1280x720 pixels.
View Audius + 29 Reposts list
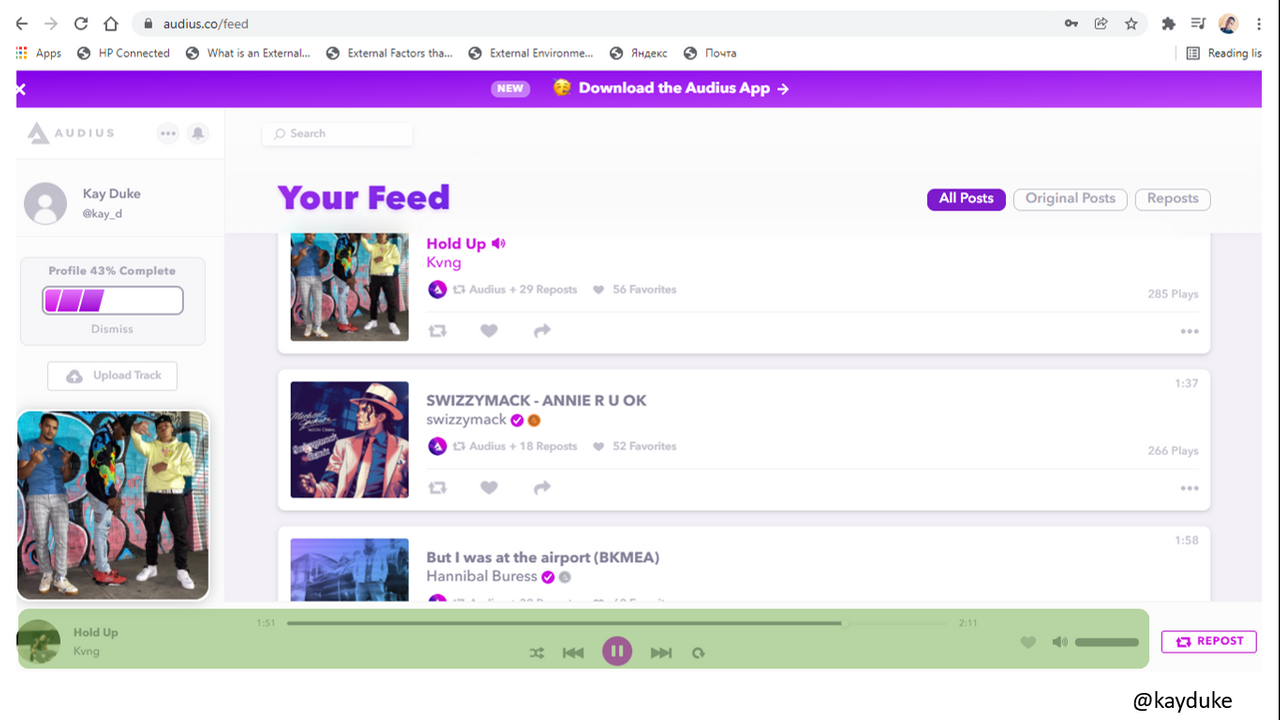(514, 289)
